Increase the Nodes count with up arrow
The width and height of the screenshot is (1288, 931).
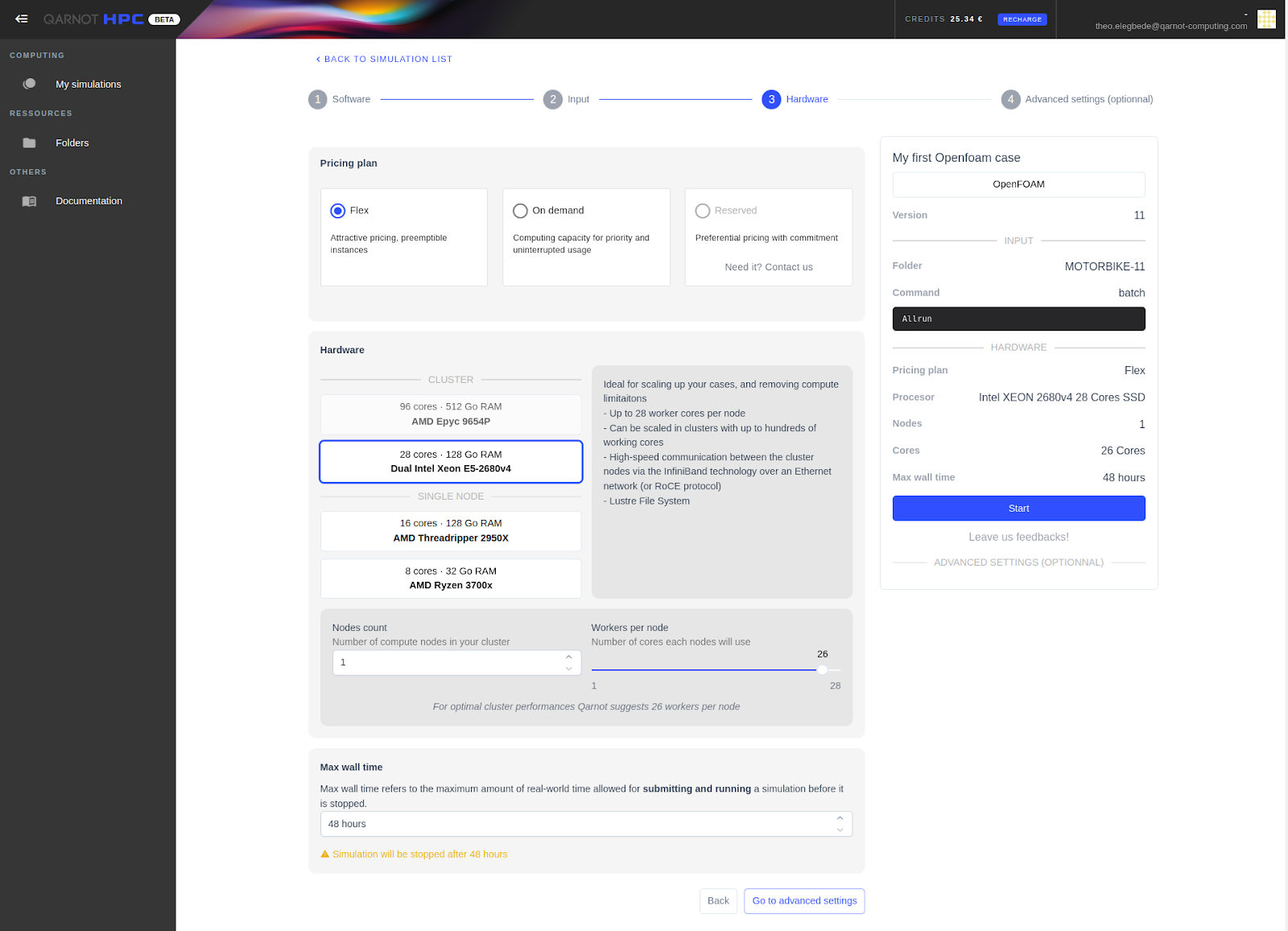[x=568, y=657]
